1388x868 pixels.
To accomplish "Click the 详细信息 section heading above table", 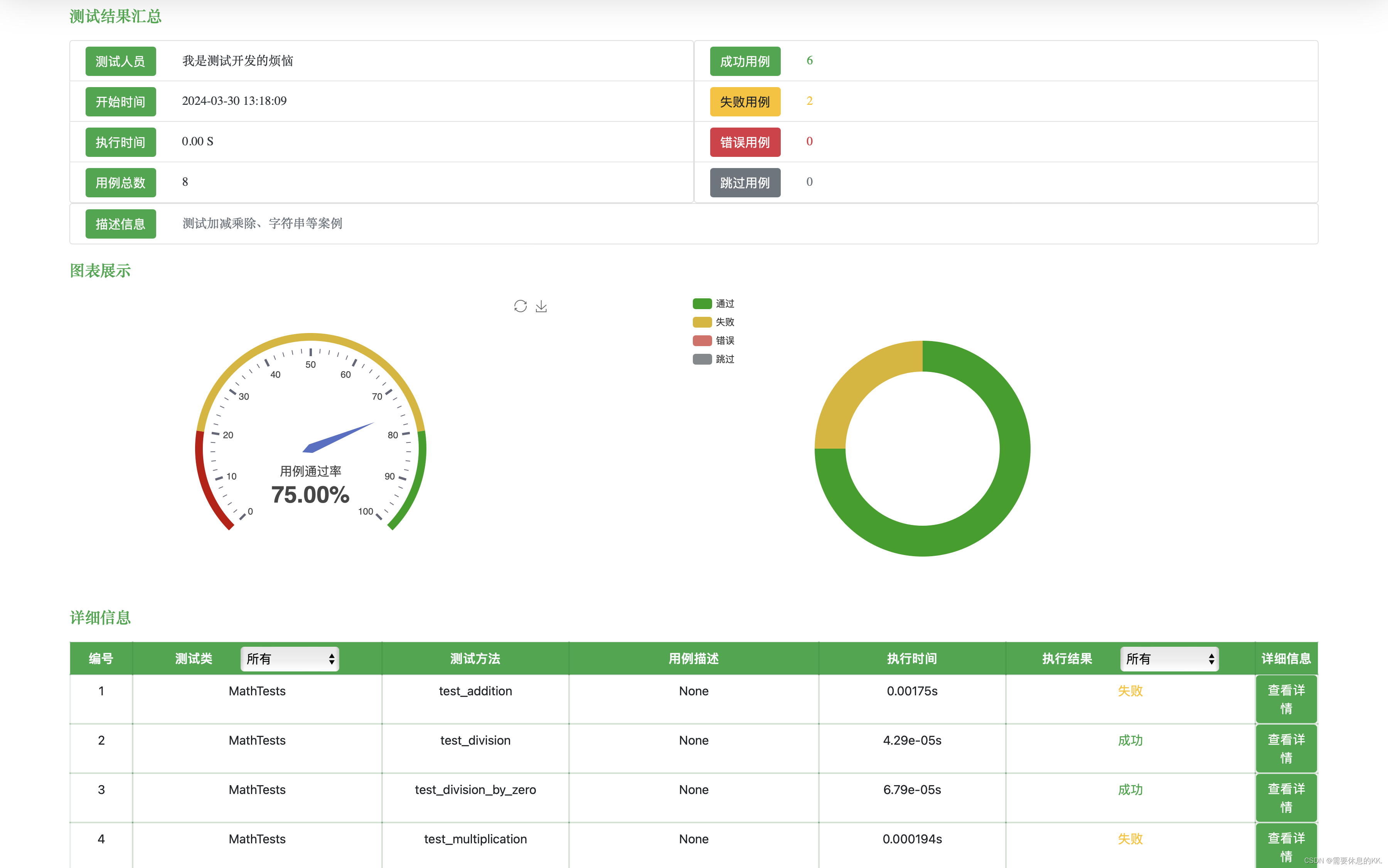I will pos(101,617).
